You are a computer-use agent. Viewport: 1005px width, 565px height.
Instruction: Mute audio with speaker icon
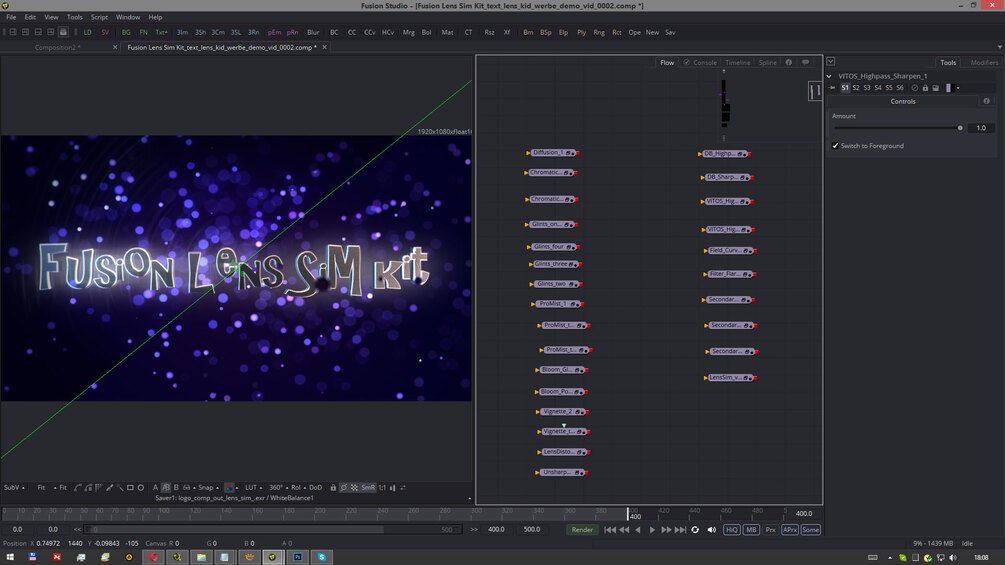click(x=711, y=530)
